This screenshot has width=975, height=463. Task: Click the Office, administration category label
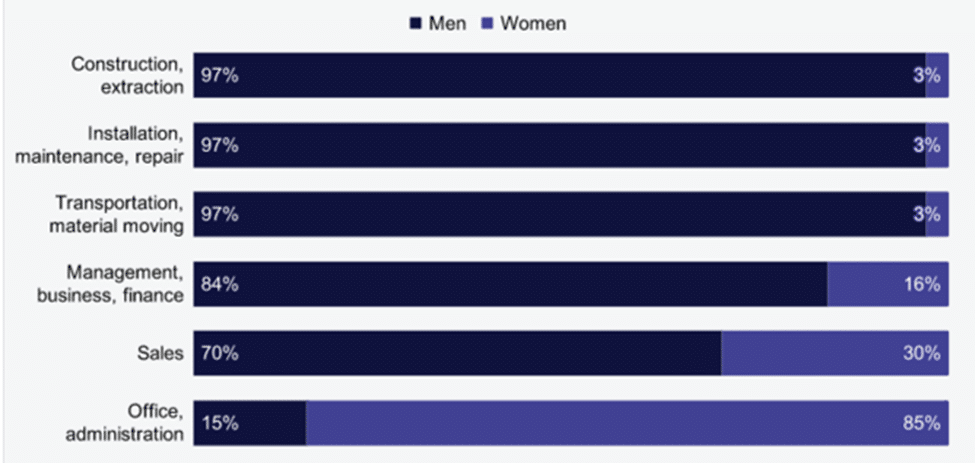(x=125, y=423)
